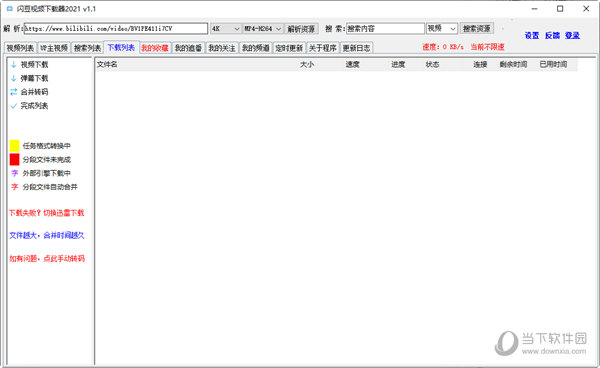
Task: Click the blue 文件越大，合并时间越久 note
Action: coord(47,235)
